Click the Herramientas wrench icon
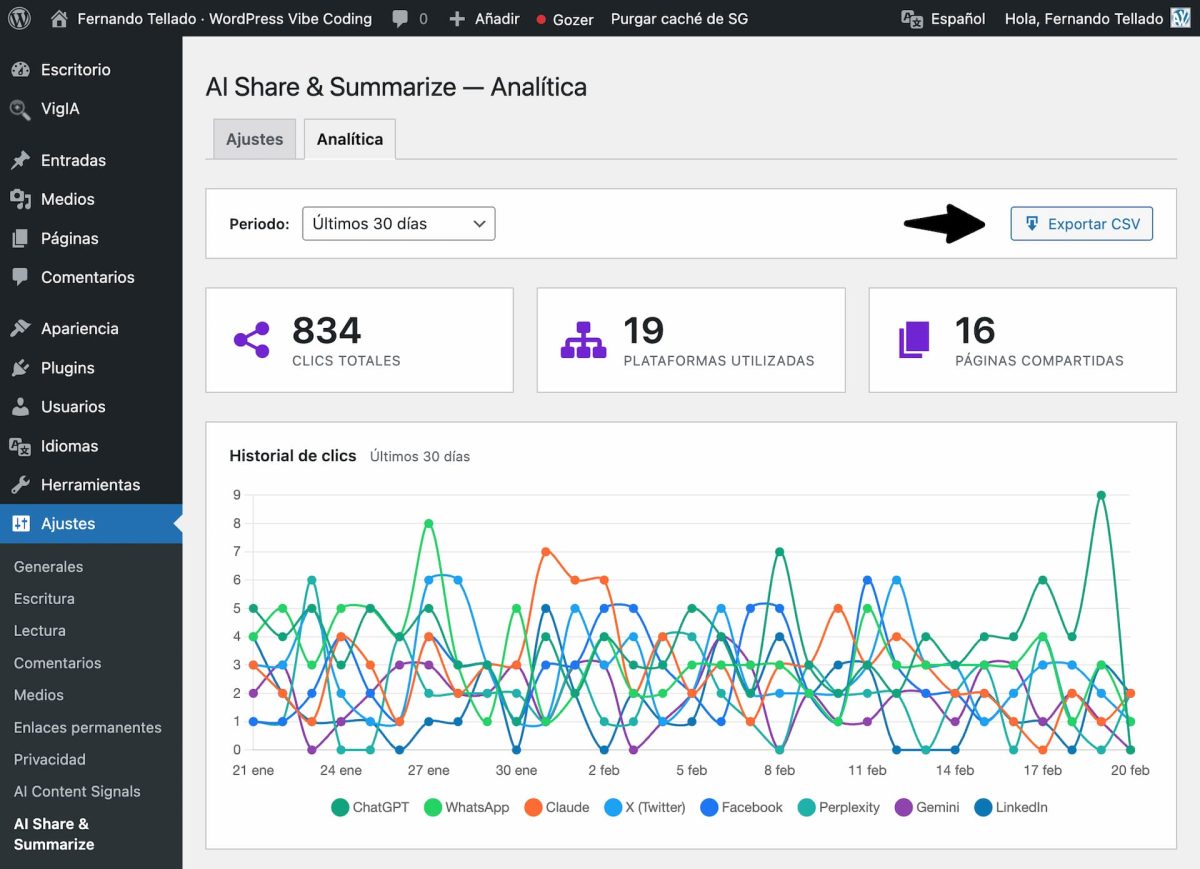The height and width of the screenshot is (869, 1200). coord(20,485)
